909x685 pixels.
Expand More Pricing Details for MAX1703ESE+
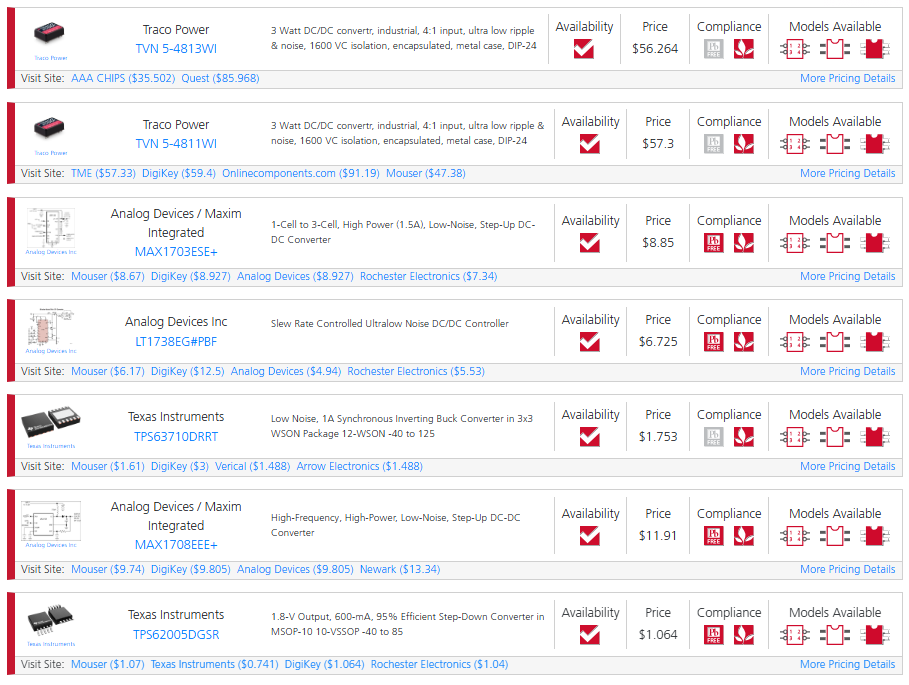click(848, 276)
